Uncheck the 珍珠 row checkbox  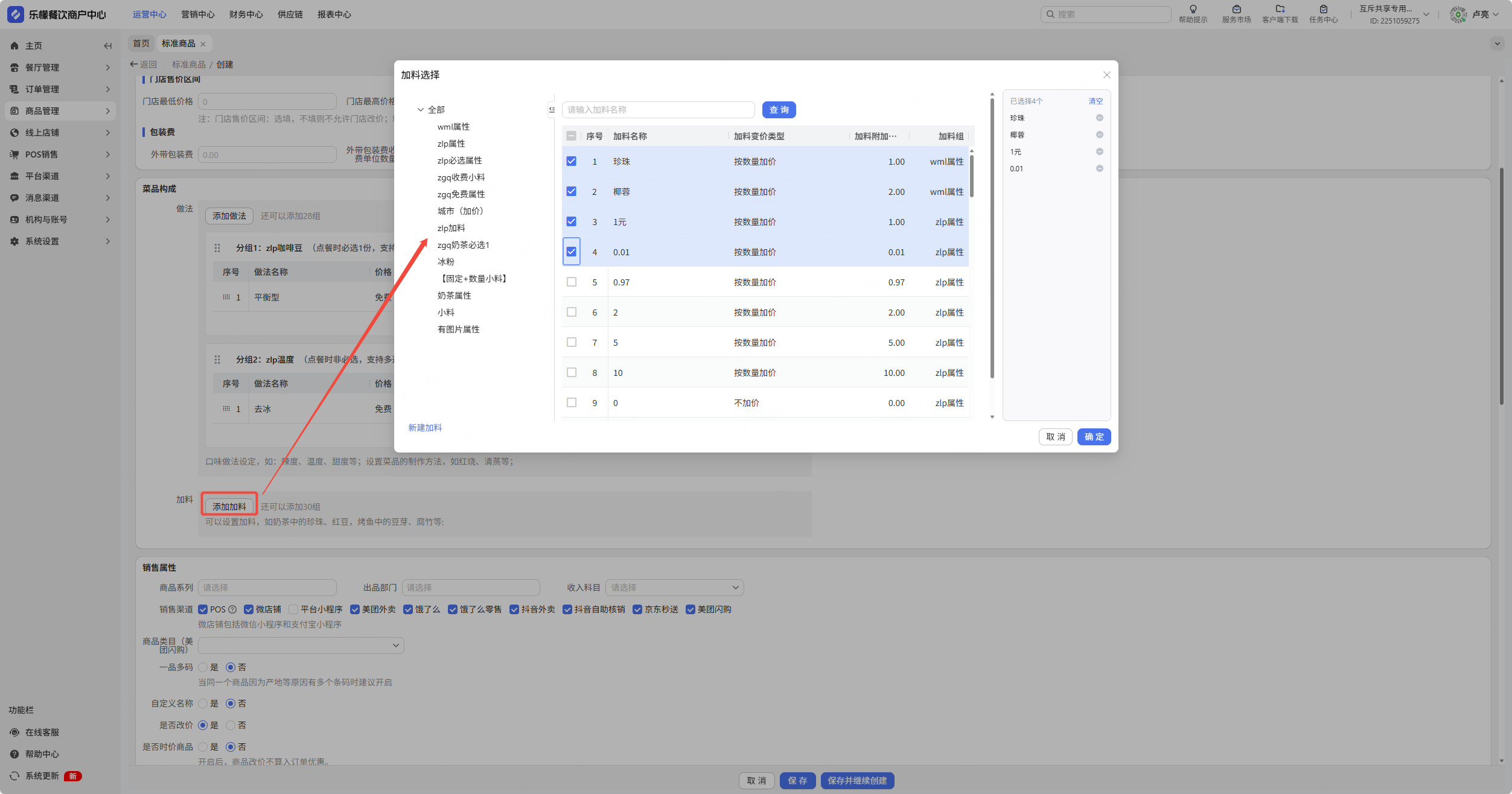point(572,162)
